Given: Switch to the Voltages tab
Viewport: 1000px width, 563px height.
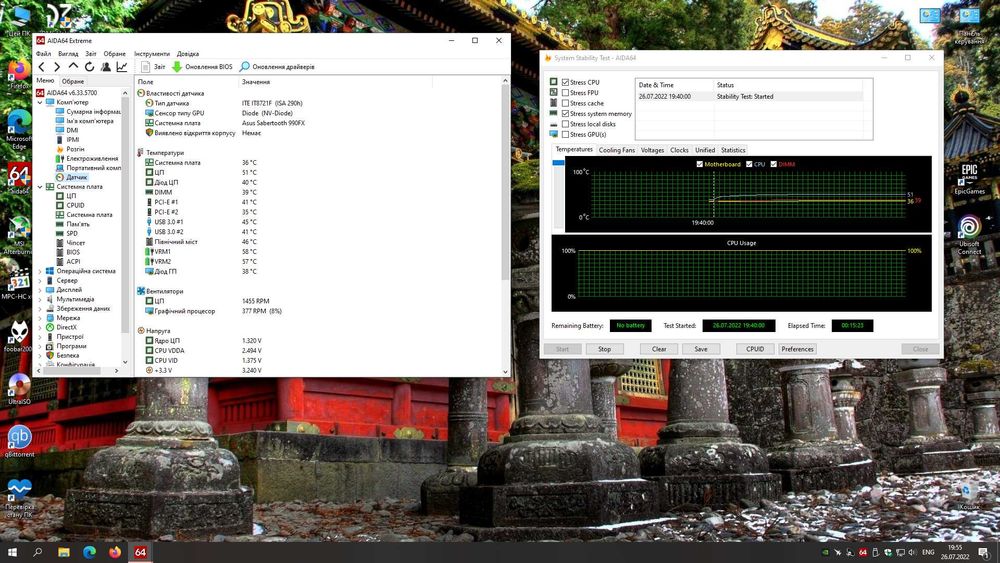Looking at the screenshot, I should coord(652,150).
